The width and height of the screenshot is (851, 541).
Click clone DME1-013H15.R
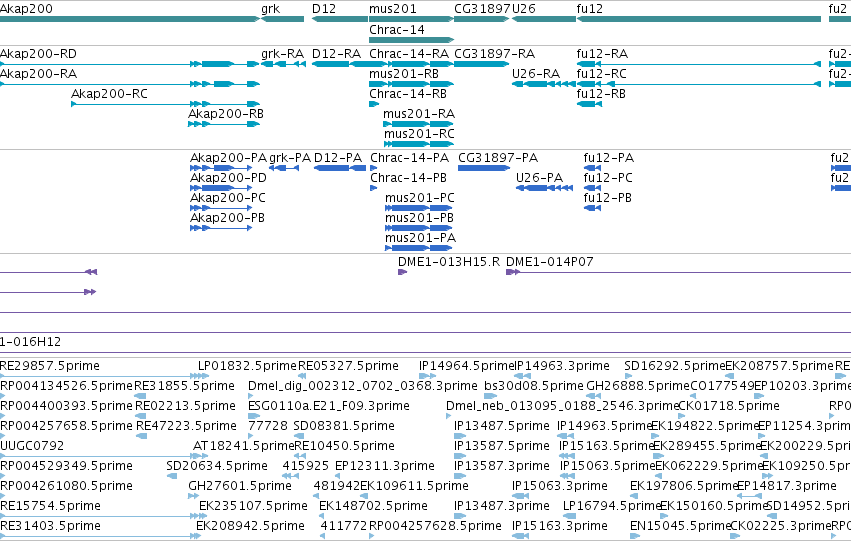[449, 262]
